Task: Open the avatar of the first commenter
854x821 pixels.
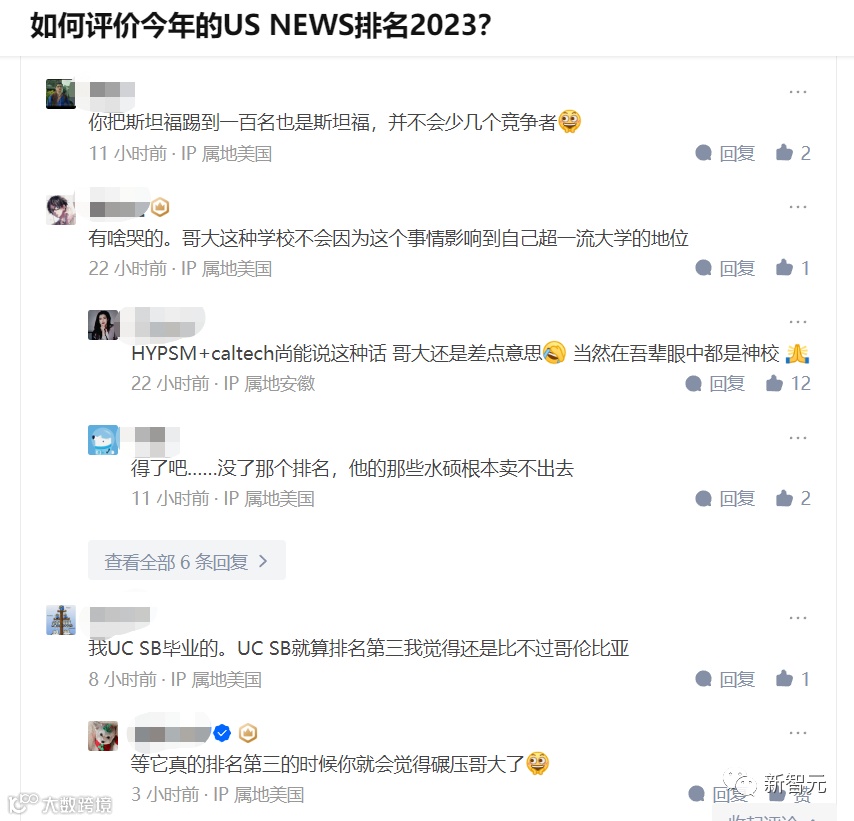Action: pyautogui.click(x=60, y=94)
